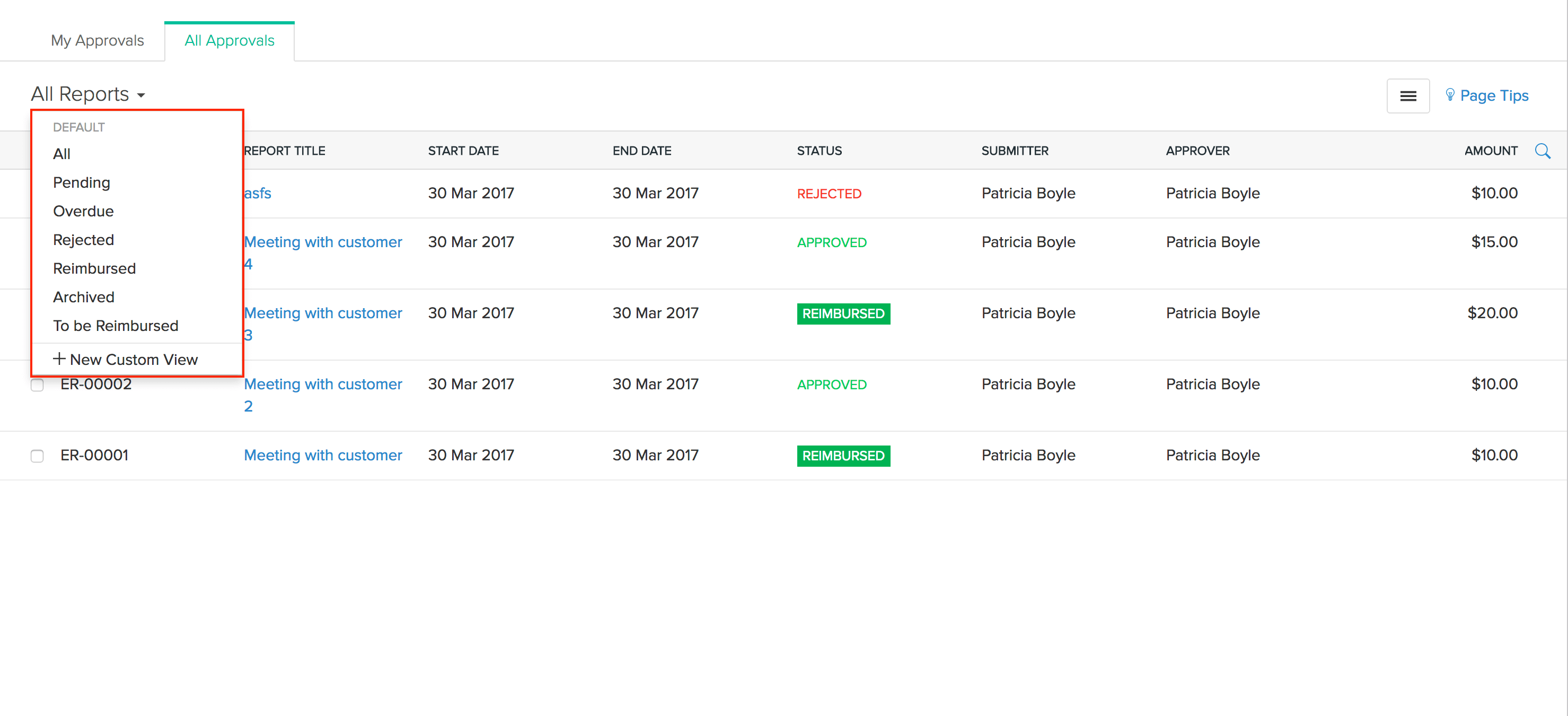Select the Rejected default view
Image resolution: width=1568 pixels, height=716 pixels.
click(x=83, y=240)
